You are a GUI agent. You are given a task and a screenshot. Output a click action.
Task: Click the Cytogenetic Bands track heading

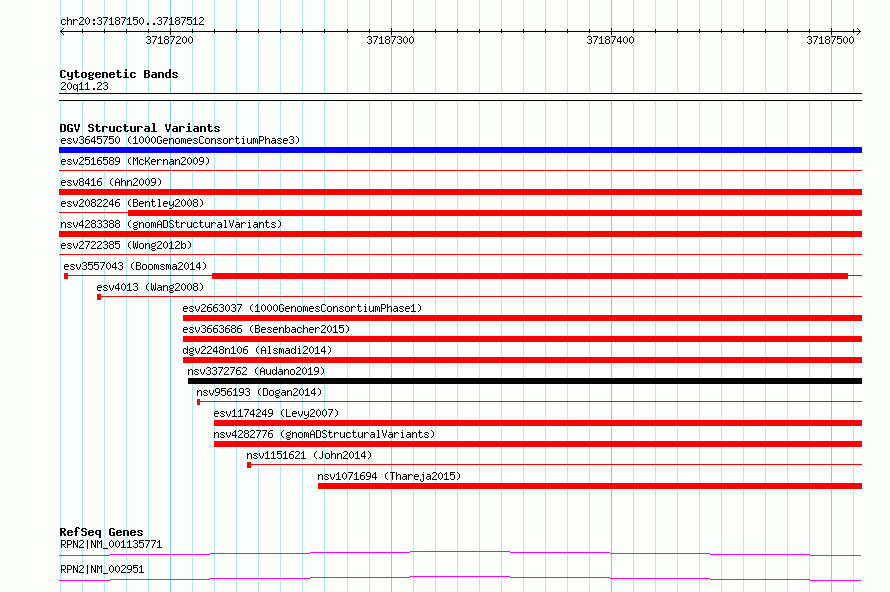pyautogui.click(x=119, y=74)
